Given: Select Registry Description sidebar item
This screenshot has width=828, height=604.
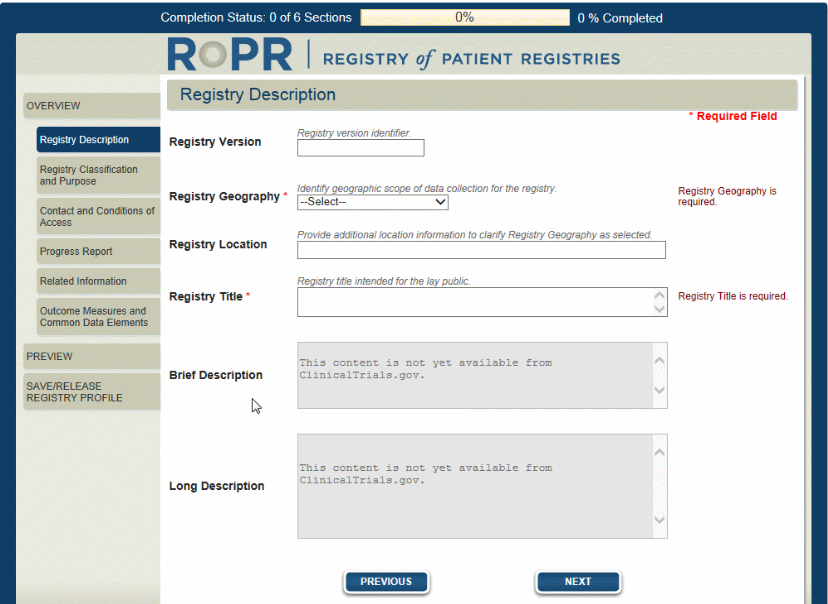Looking at the screenshot, I should pyautogui.click(x=98, y=139).
